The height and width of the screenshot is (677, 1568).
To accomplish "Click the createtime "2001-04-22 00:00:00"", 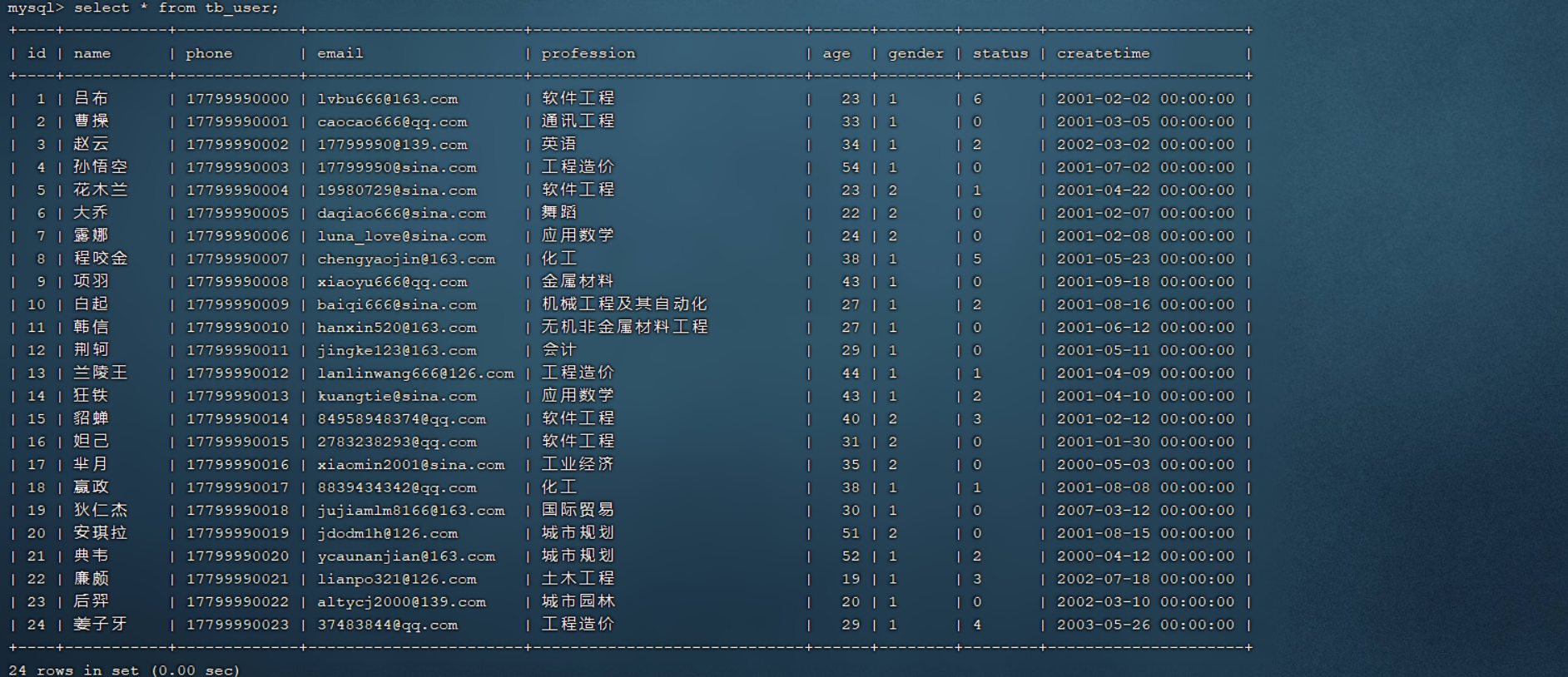I will coord(1145,190).
